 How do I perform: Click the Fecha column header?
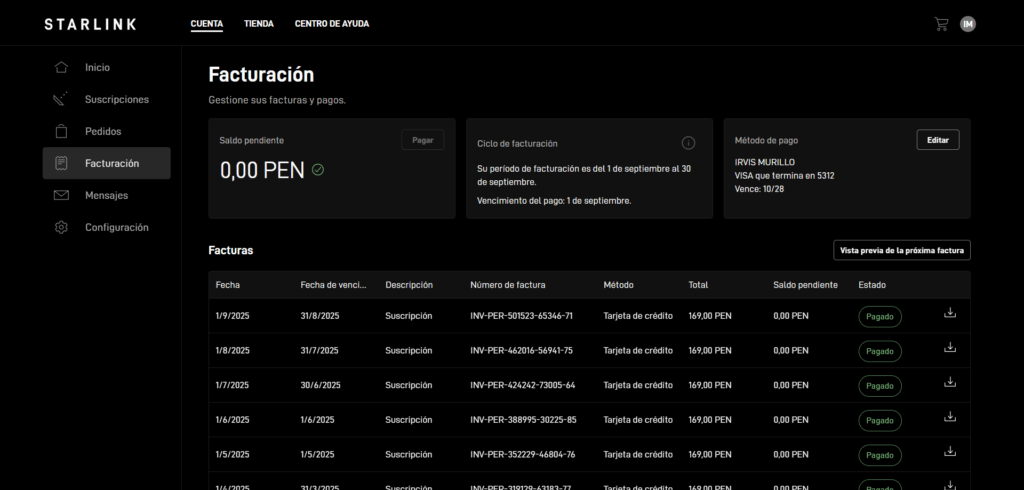tap(227, 285)
